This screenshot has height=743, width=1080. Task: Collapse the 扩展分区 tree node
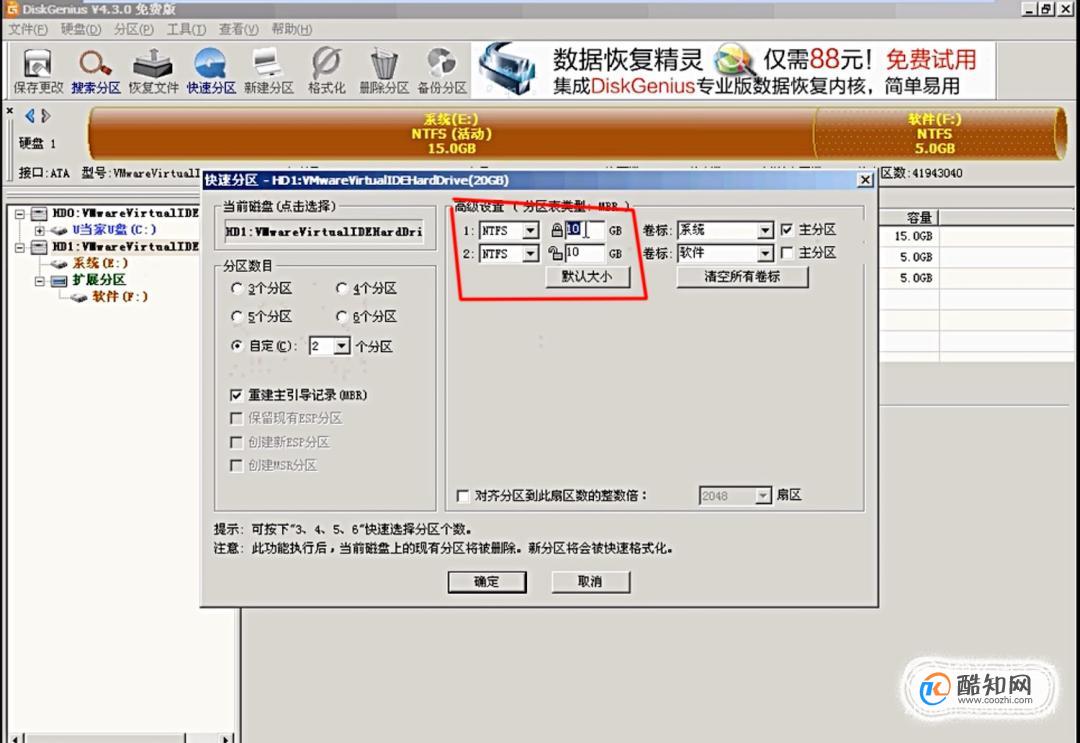[39, 280]
